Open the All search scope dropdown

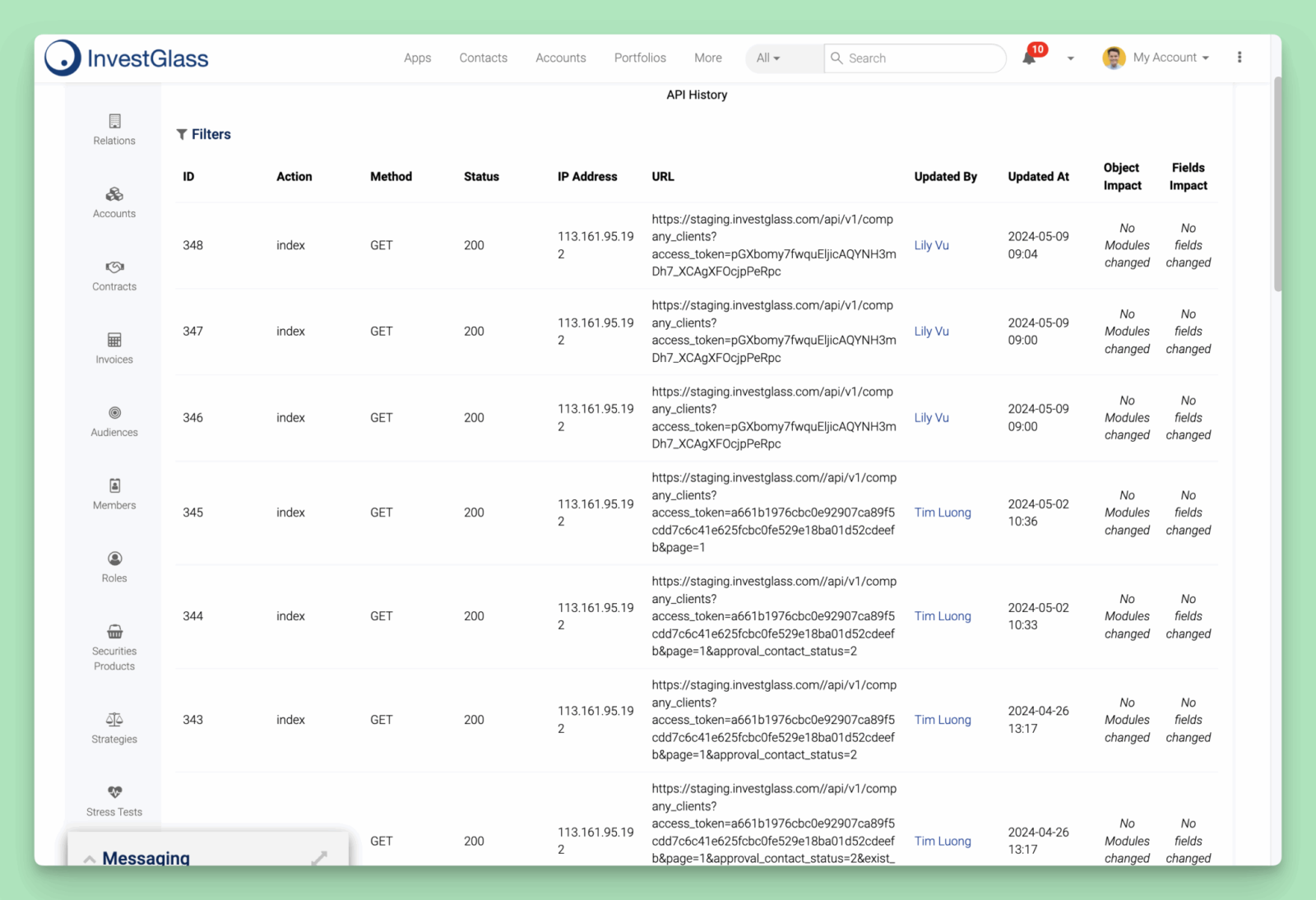point(768,58)
